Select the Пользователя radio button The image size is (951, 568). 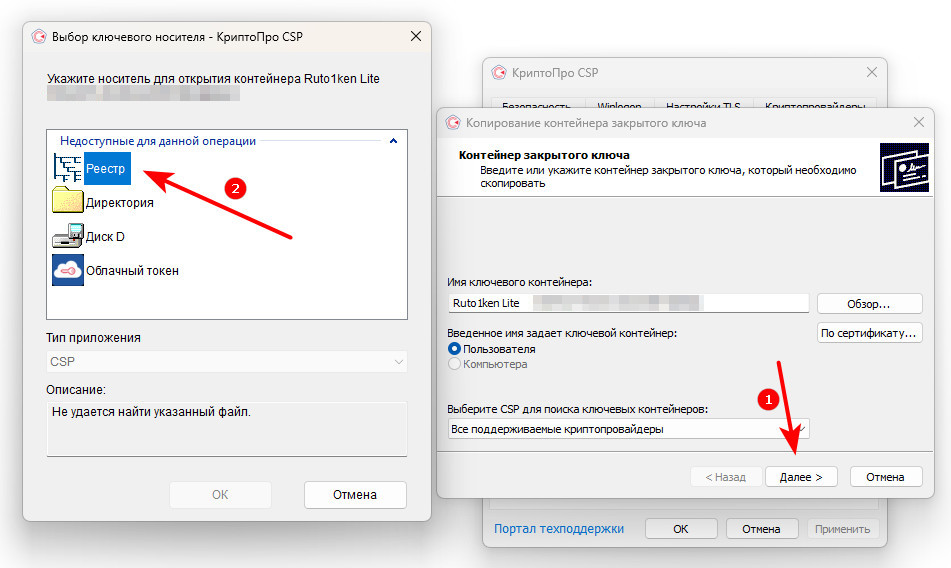click(x=455, y=349)
